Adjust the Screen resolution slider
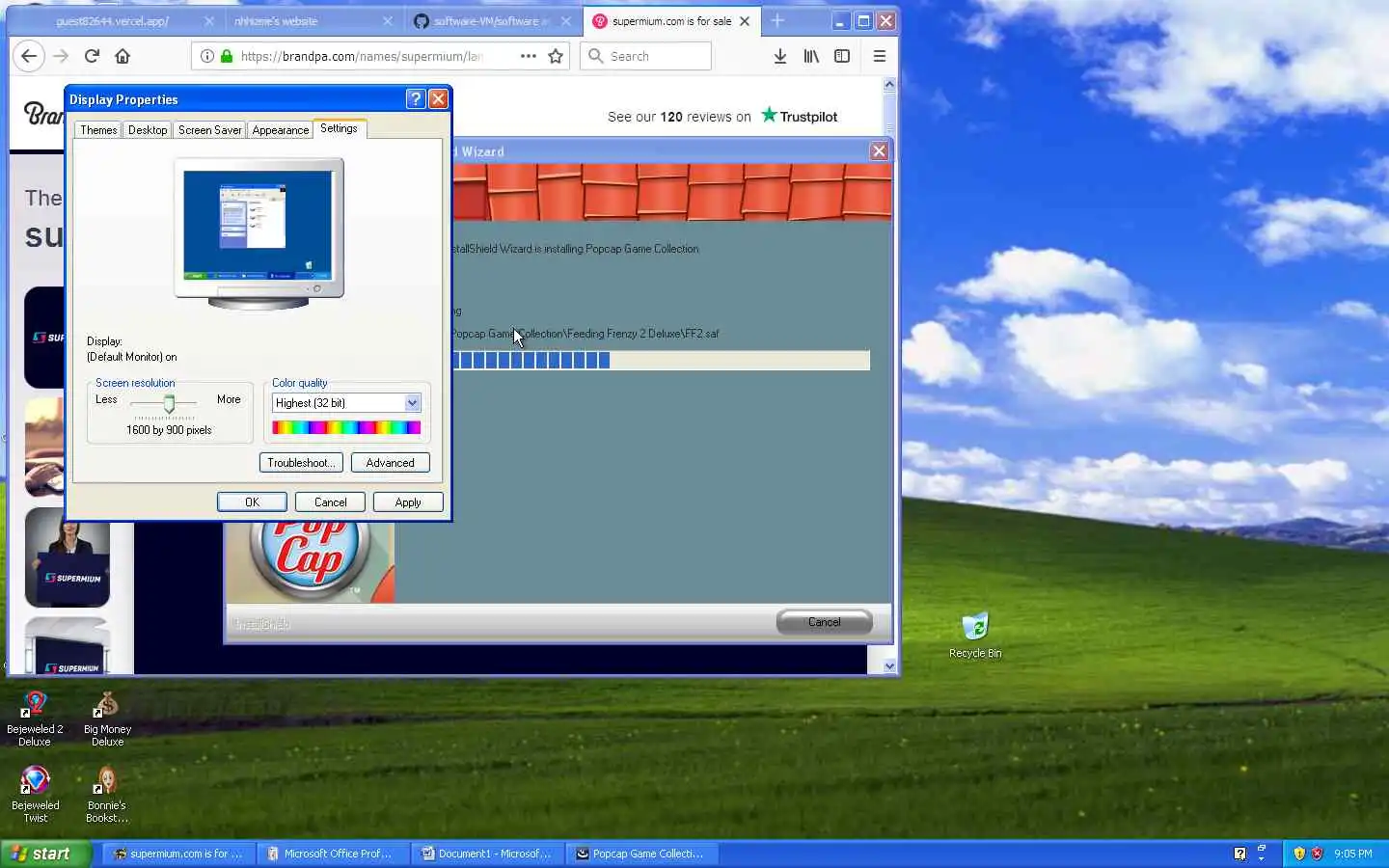Image resolution: width=1389 pixels, height=868 pixels. click(x=169, y=403)
